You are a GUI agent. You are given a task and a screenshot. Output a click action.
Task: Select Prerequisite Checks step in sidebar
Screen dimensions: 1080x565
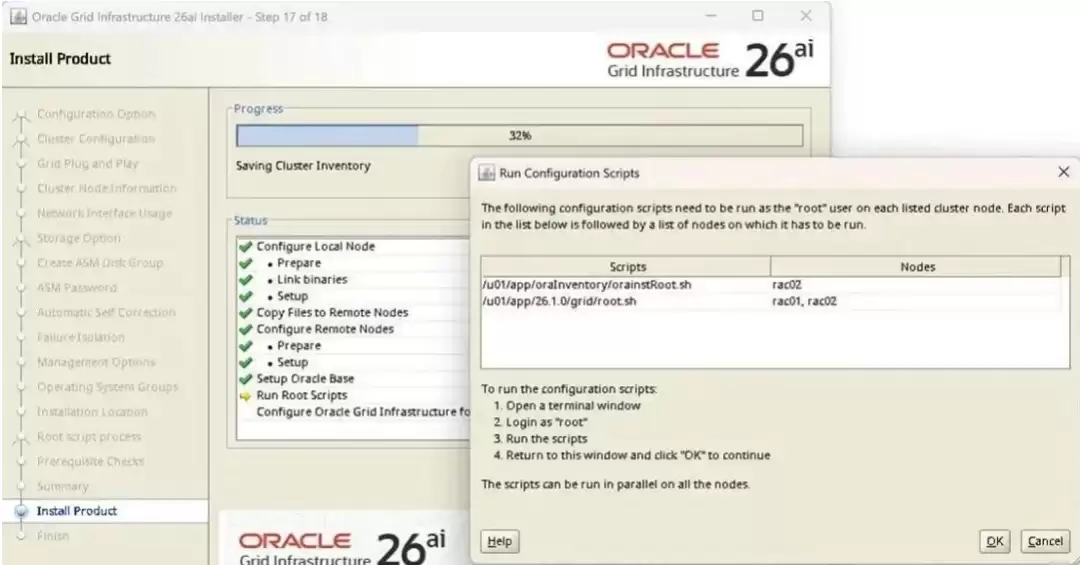[x=91, y=462]
